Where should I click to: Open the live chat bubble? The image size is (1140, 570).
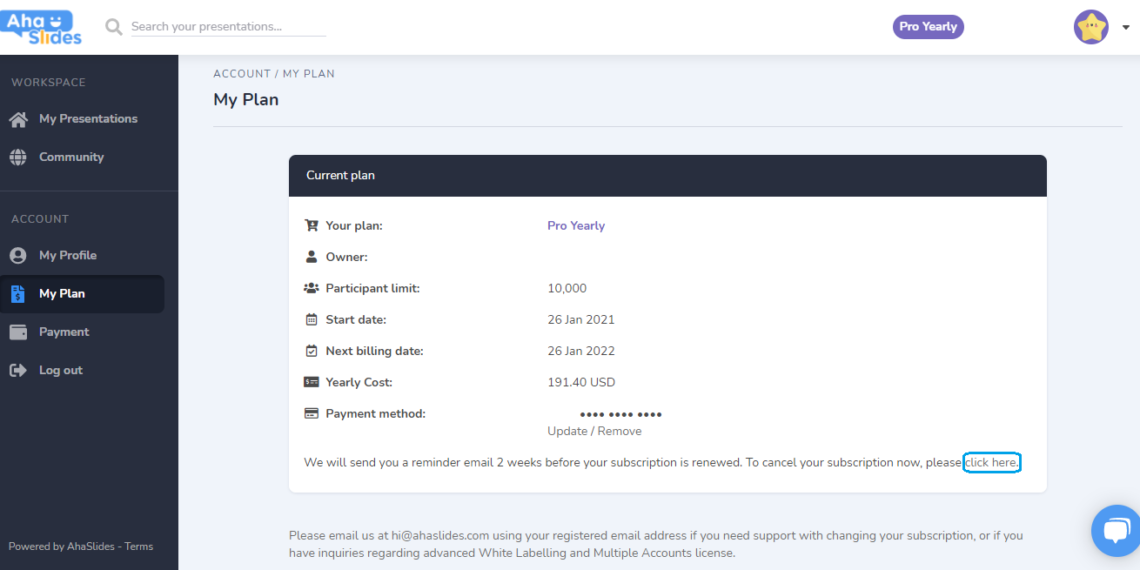(x=1115, y=531)
